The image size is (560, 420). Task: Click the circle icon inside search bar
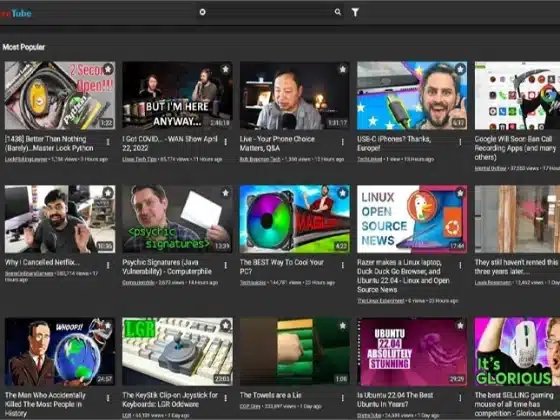202,12
